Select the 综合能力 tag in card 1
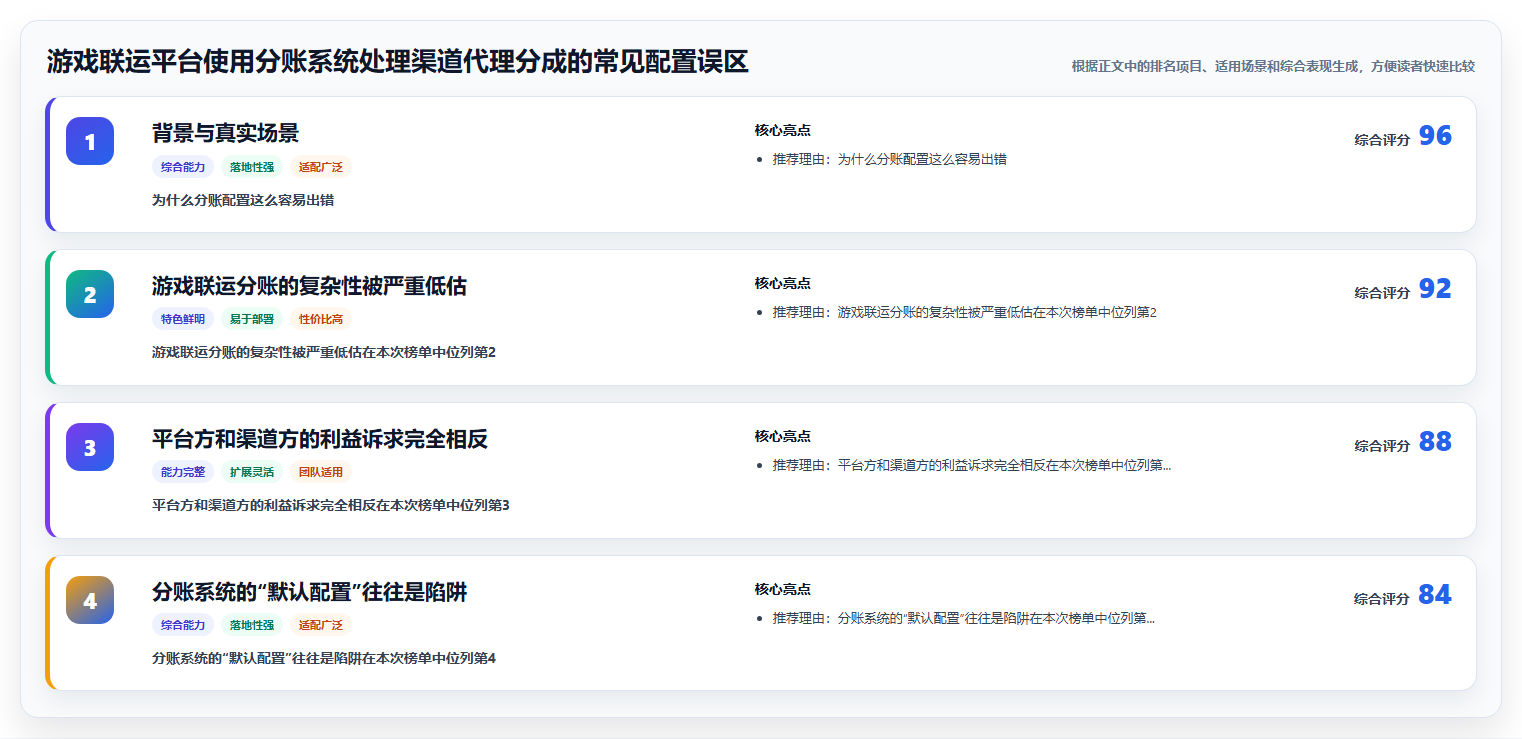The height and width of the screenshot is (739, 1522). click(183, 167)
